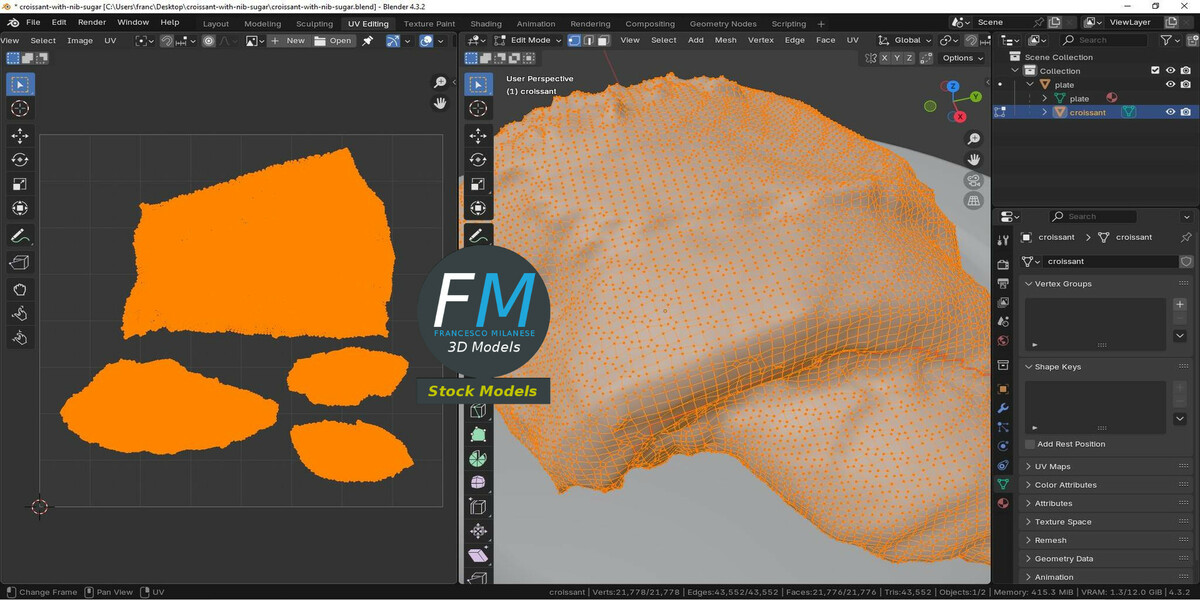This screenshot has width=1200, height=600.
Task: Toggle visibility eye of the croissant object
Action: pos(1170,112)
